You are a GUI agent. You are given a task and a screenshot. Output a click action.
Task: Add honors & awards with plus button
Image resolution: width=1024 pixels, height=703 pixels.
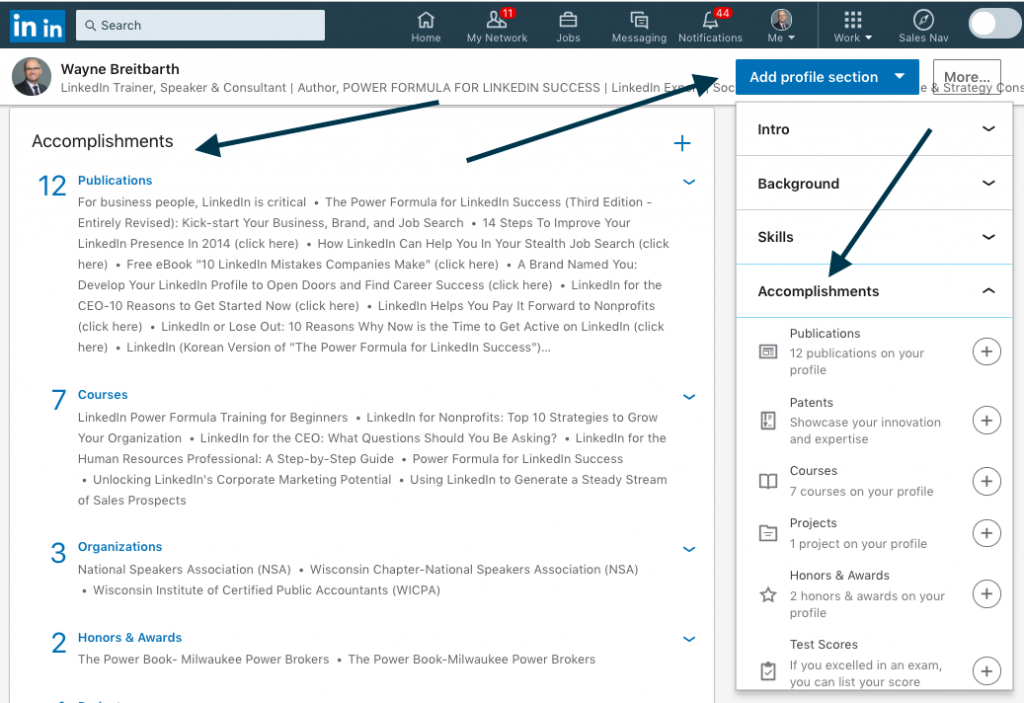click(986, 594)
